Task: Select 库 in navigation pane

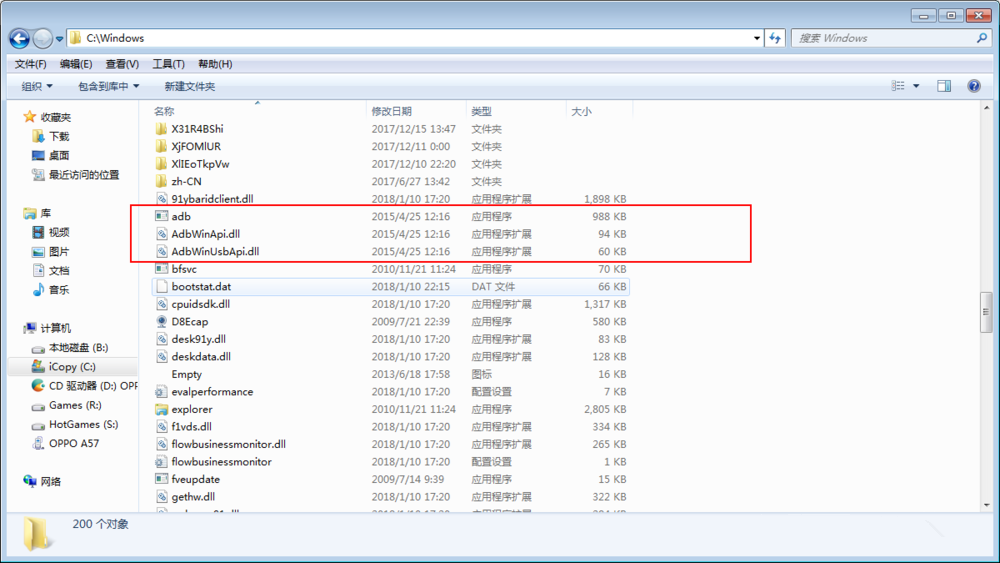Action: (x=45, y=213)
